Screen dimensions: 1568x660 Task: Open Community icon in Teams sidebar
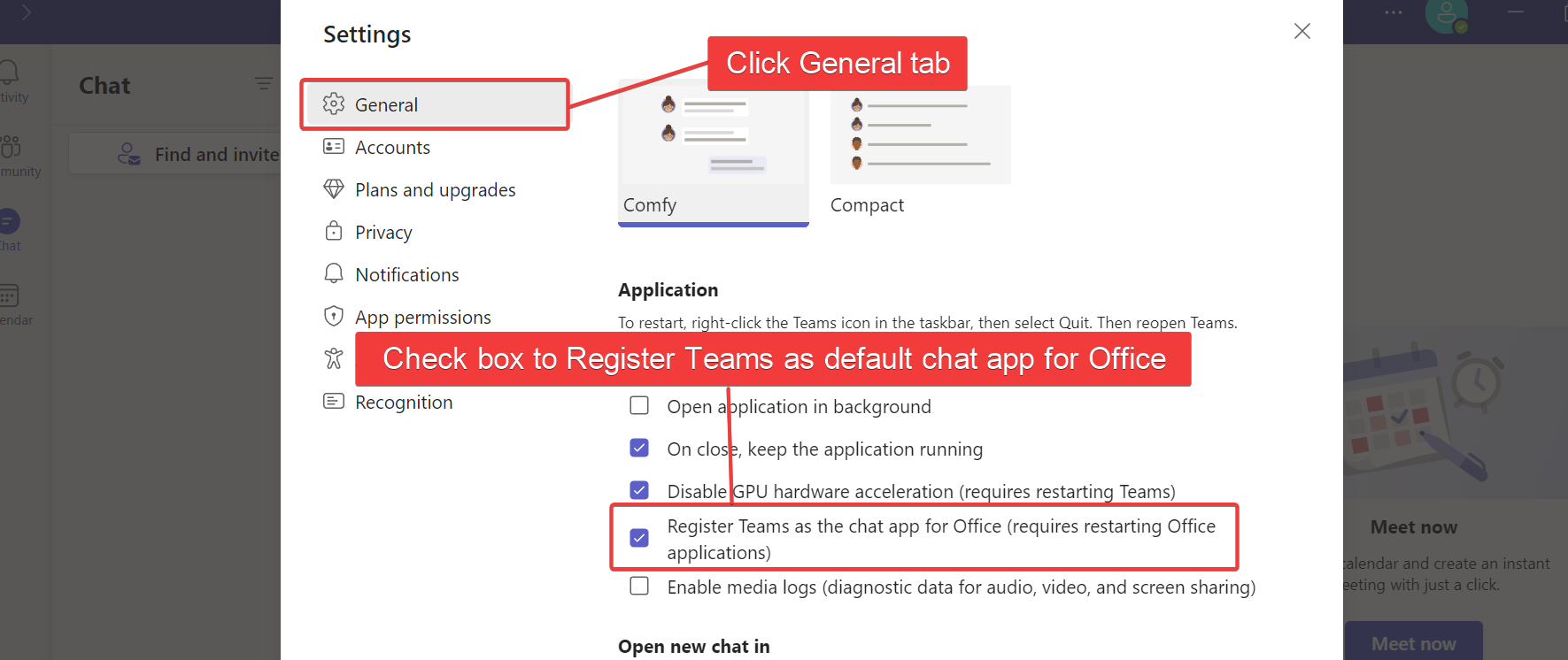pos(10,147)
